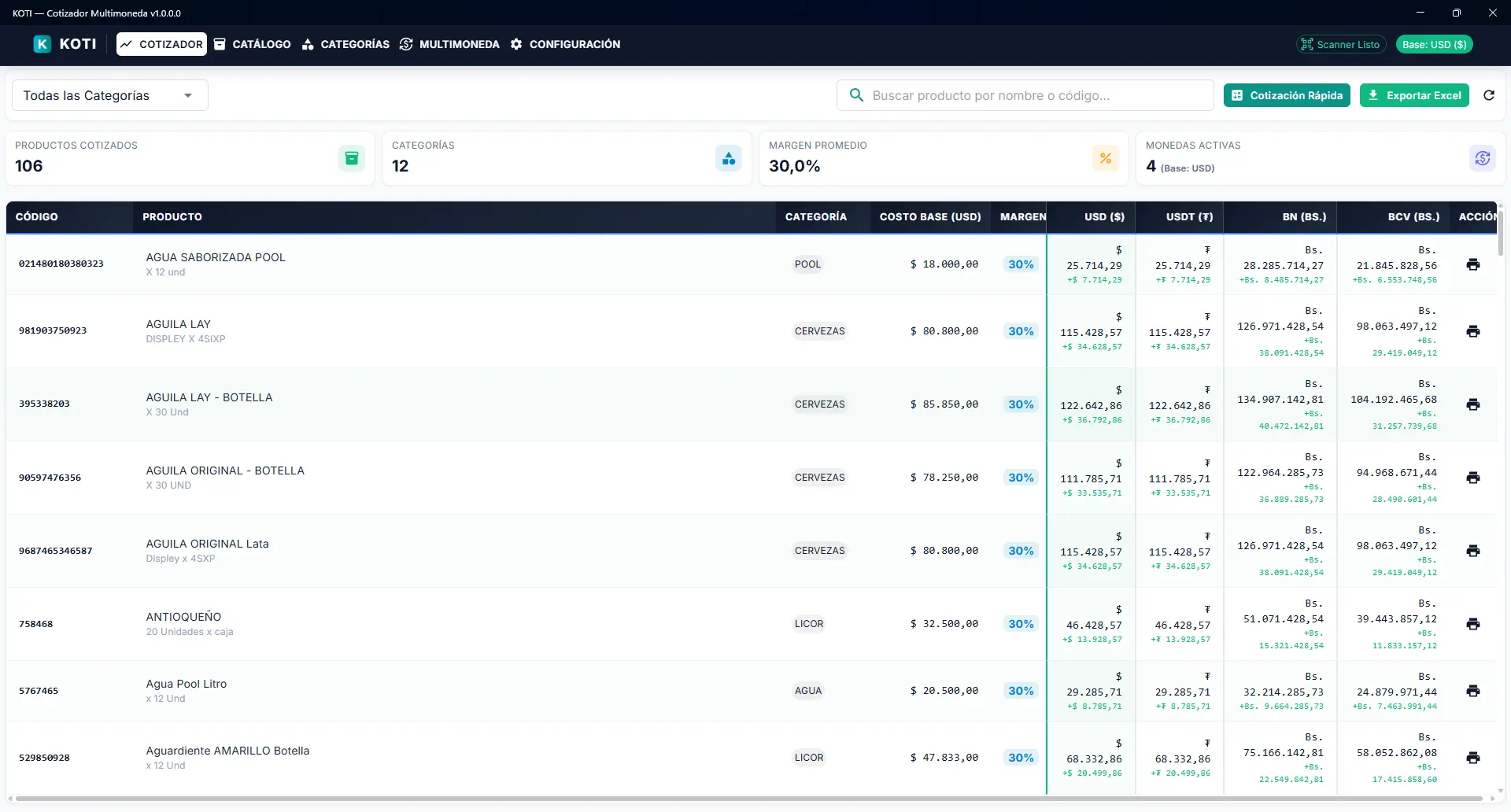This screenshot has height=812, width=1511.
Task: Refresh the quote list icon
Action: 1489,95
